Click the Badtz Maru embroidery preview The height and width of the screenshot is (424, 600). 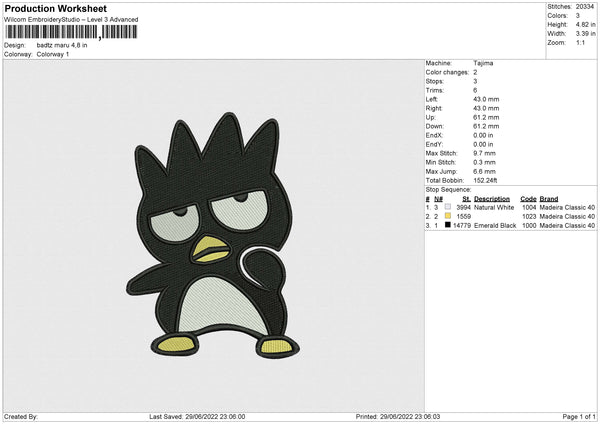point(213,236)
